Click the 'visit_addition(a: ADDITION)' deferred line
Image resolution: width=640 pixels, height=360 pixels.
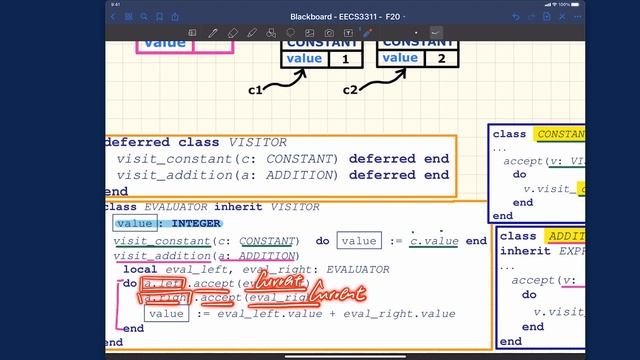[x=282, y=175]
